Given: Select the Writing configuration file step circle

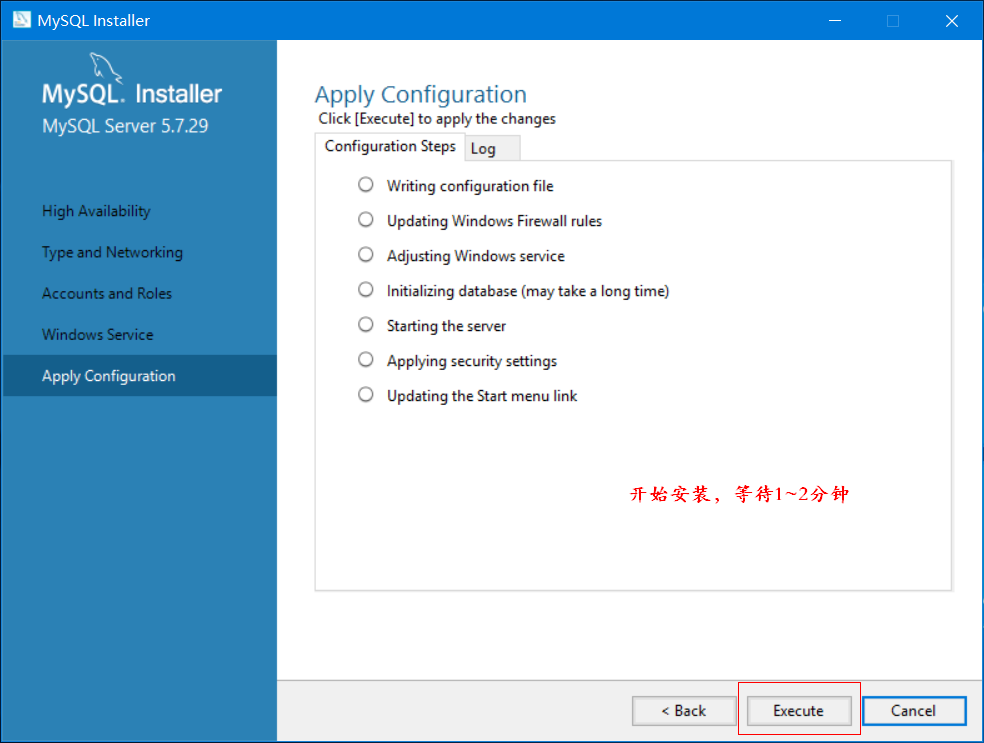Looking at the screenshot, I should [365, 184].
